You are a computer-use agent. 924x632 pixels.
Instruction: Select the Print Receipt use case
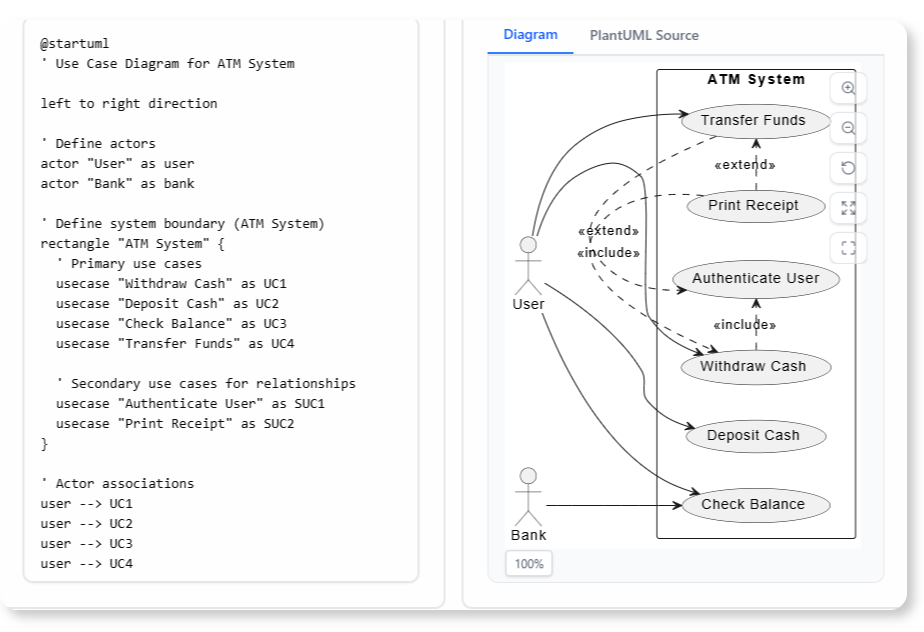coord(755,206)
